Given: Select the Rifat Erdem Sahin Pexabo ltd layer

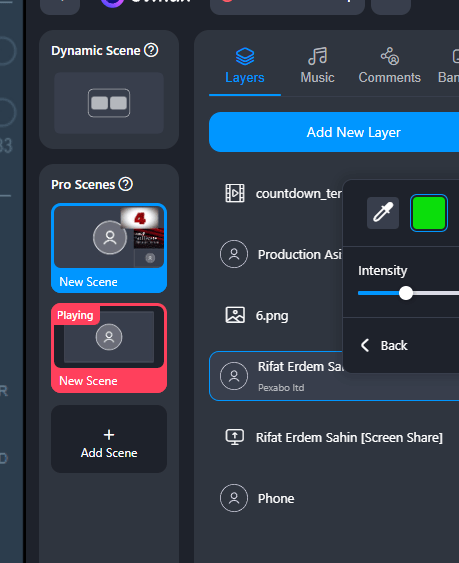Looking at the screenshot, I should click(334, 376).
